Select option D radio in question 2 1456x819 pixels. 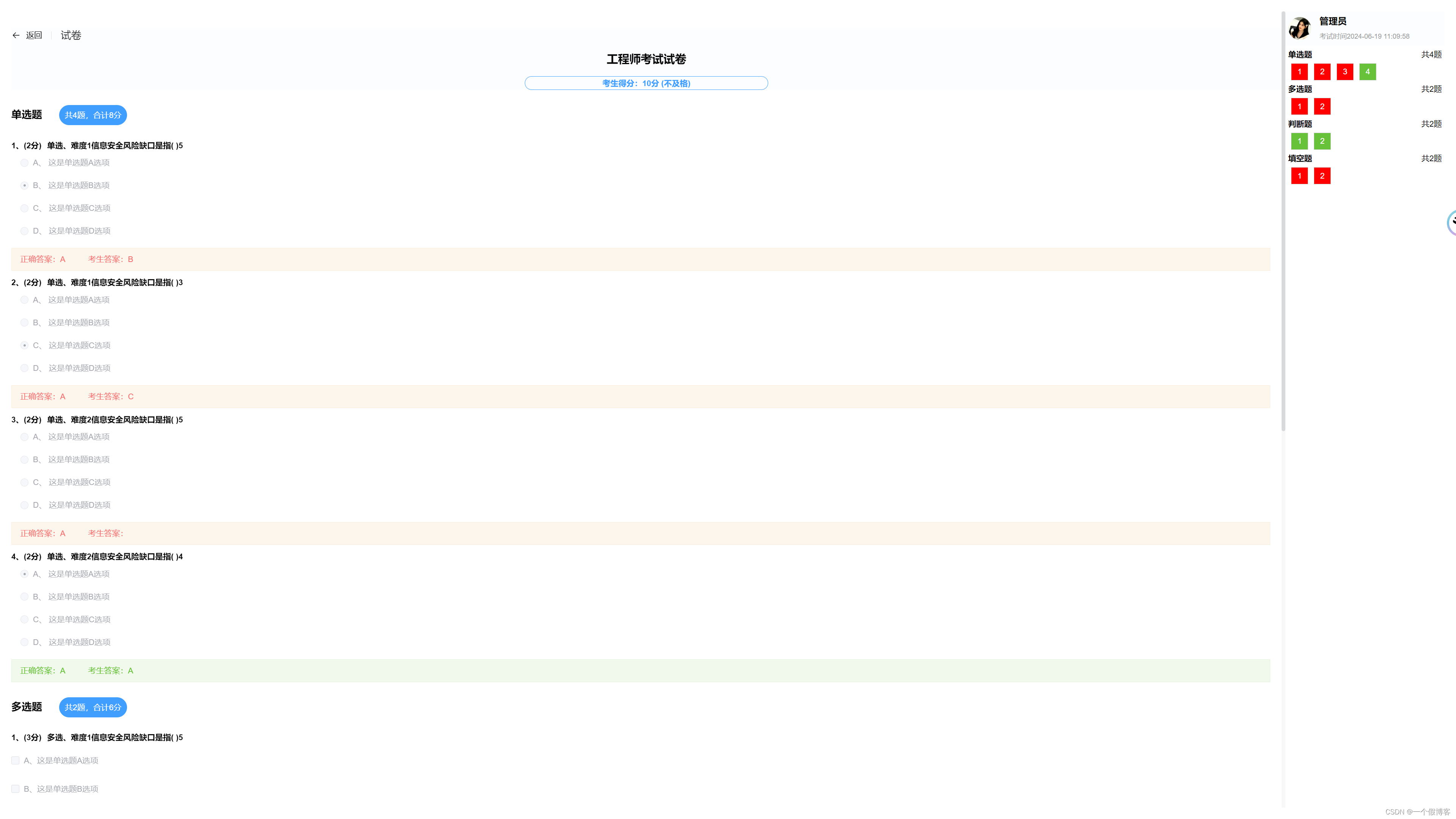(24, 368)
